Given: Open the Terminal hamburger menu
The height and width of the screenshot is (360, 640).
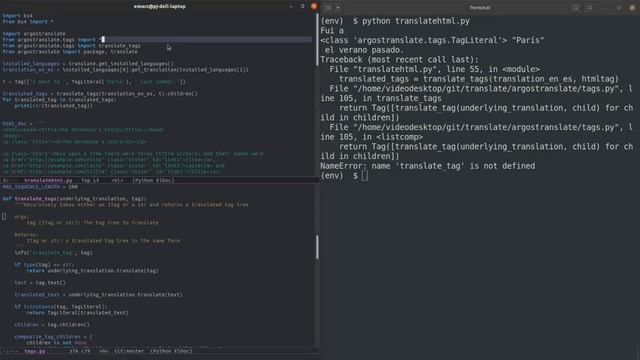Looking at the screenshot, I should (x=589, y=7).
